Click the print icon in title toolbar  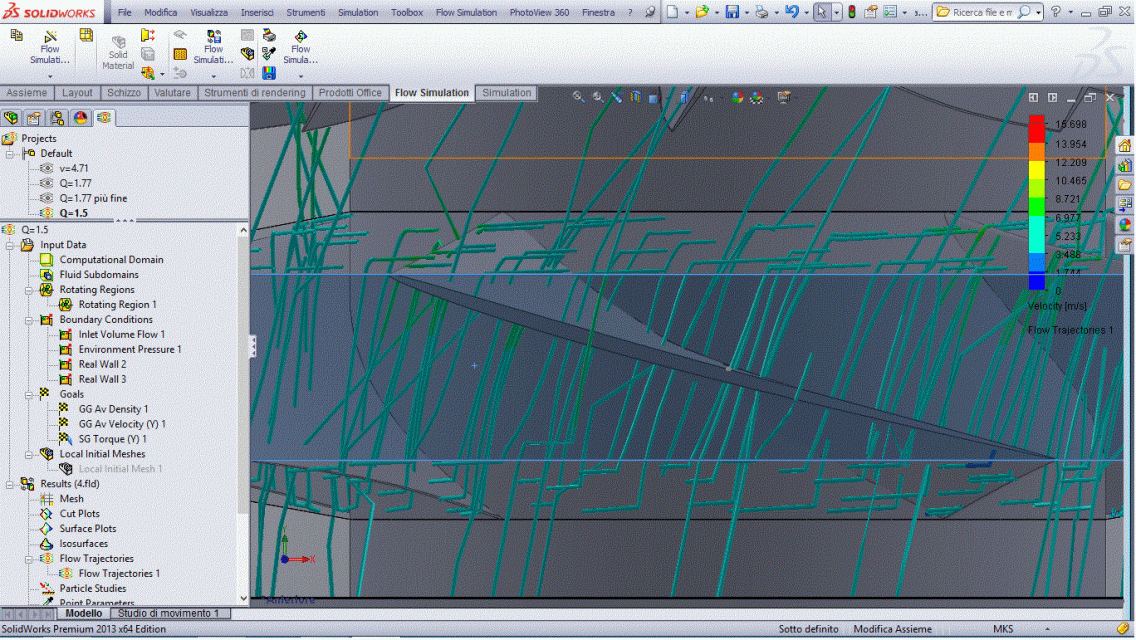pyautogui.click(x=761, y=12)
